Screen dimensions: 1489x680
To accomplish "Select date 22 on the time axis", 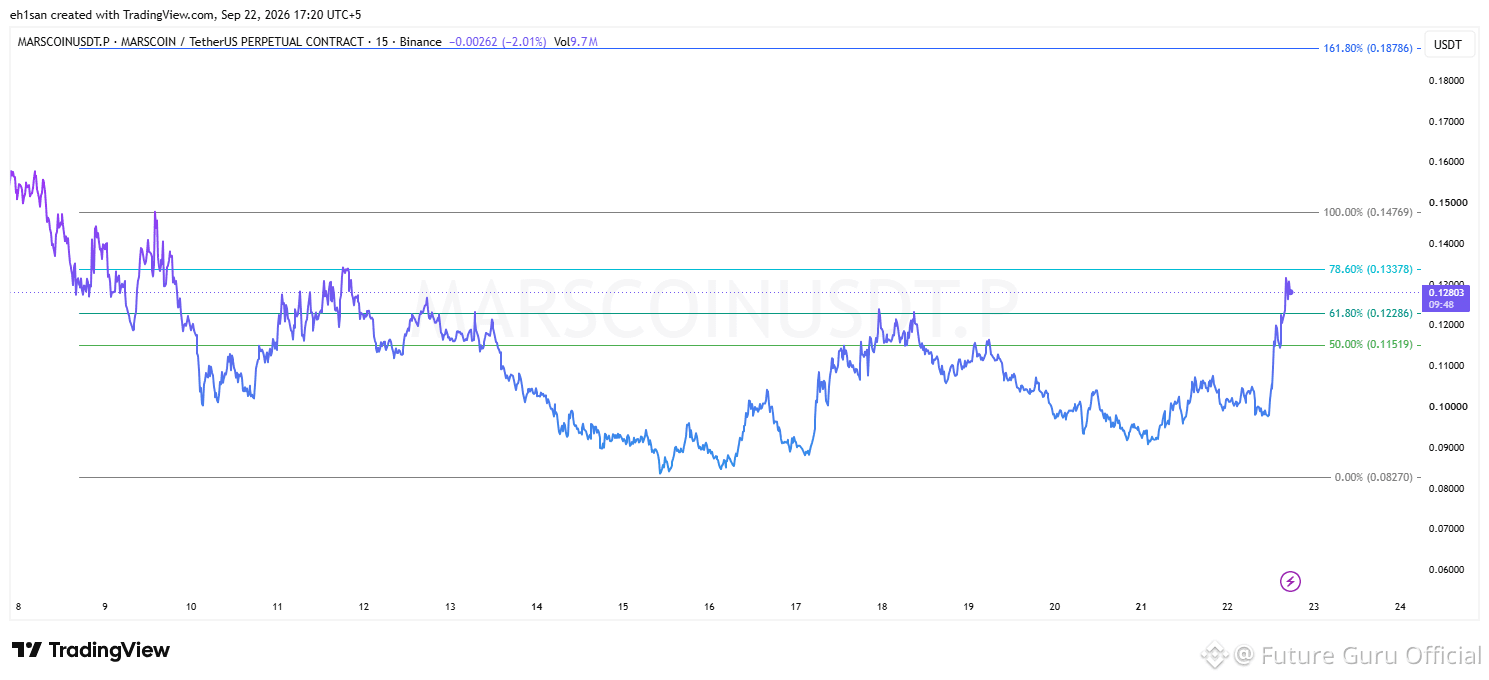I will [x=1228, y=607].
